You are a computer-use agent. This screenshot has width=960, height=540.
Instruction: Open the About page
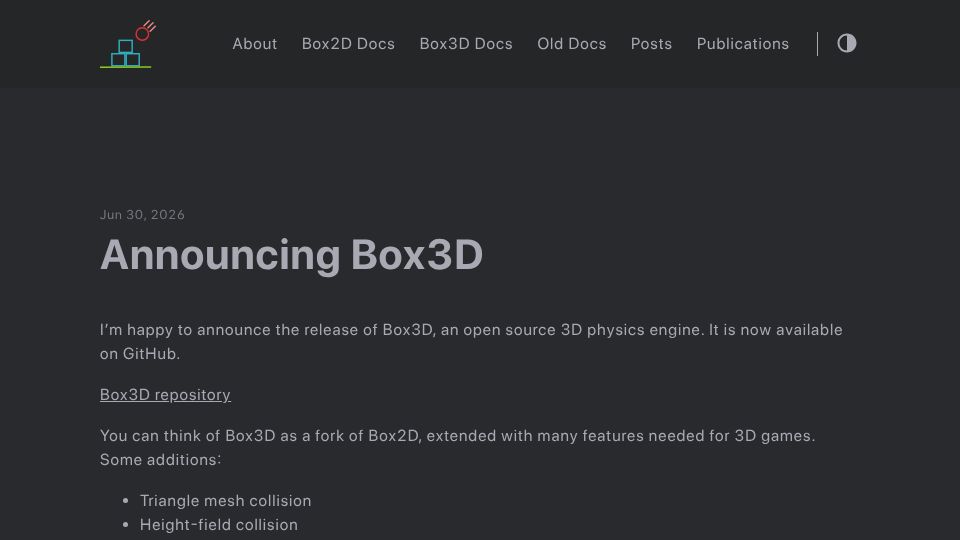pyautogui.click(x=255, y=44)
